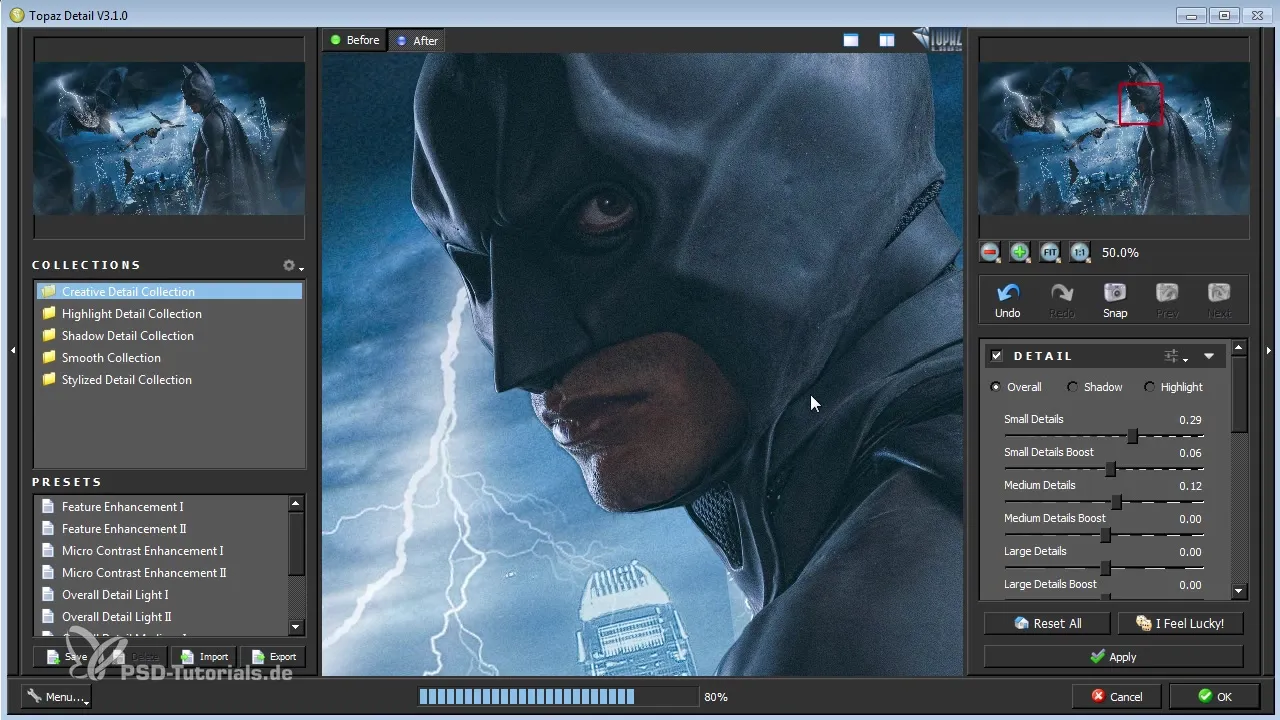
Task: Select Overall Detail Light II preset
Action: (117, 617)
